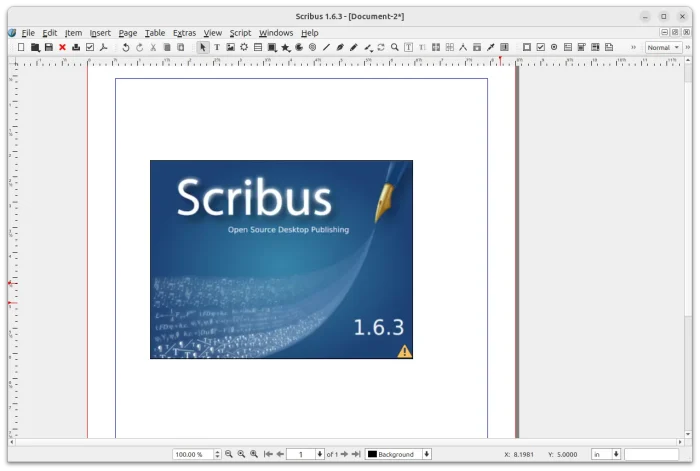Viewport: 700px width, 471px height.
Task: Click the Print toolbar icon
Action: click(x=76, y=47)
